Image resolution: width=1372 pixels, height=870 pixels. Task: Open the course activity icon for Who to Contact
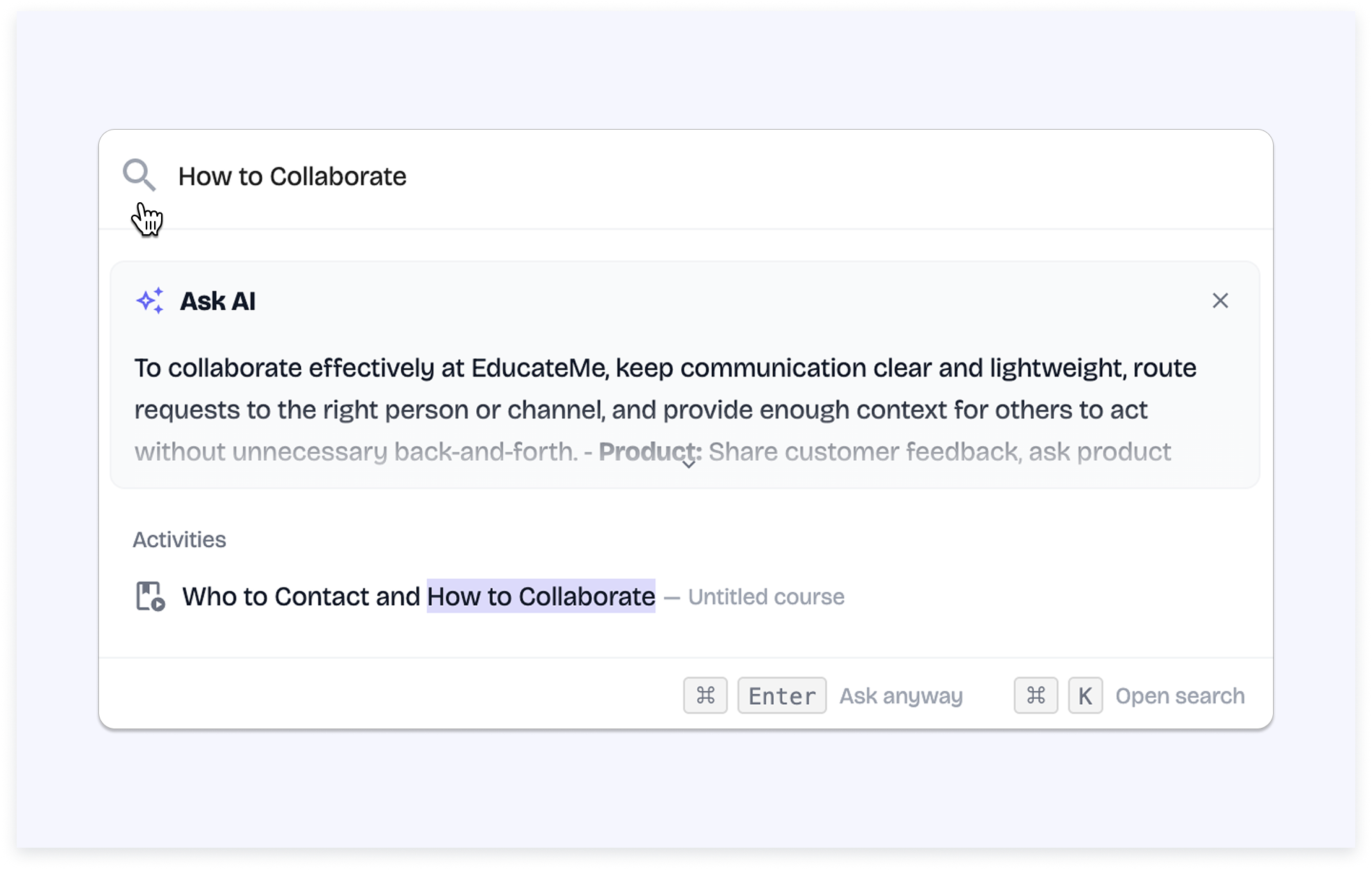(150, 597)
